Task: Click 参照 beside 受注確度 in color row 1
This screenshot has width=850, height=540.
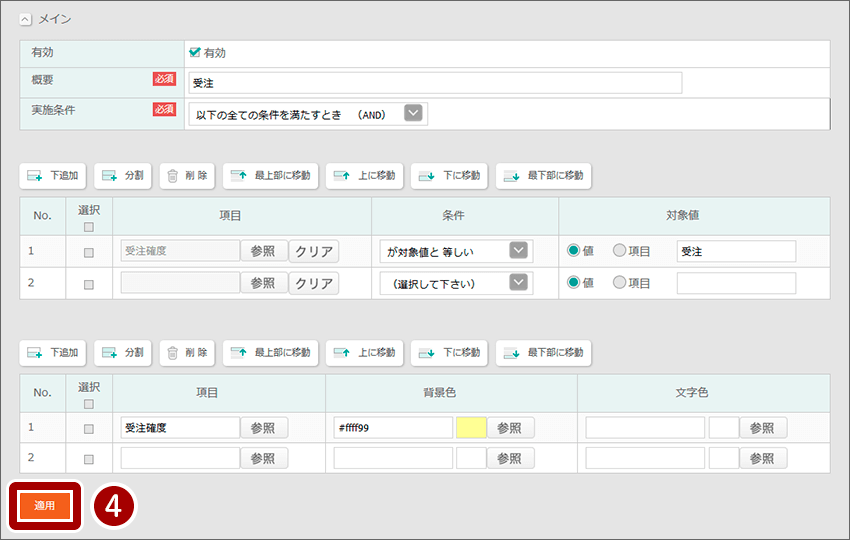Action: [263, 428]
